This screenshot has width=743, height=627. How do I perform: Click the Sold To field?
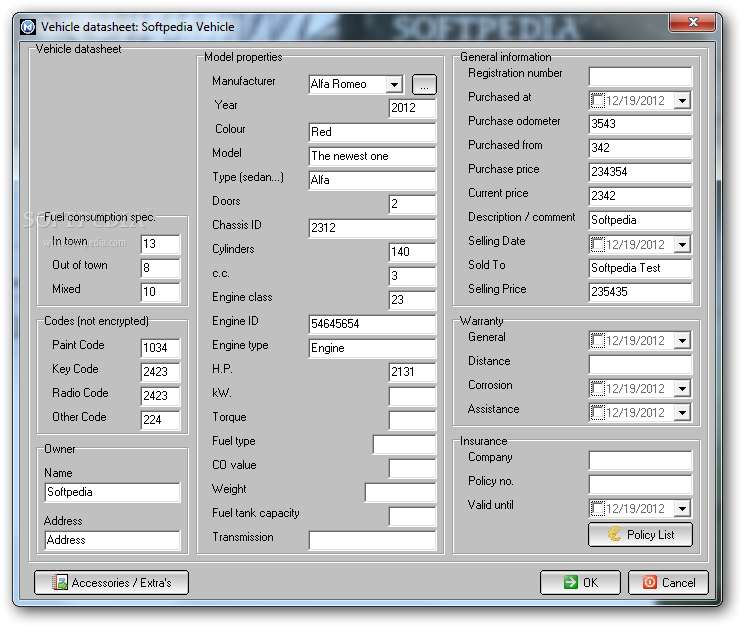tap(640, 268)
